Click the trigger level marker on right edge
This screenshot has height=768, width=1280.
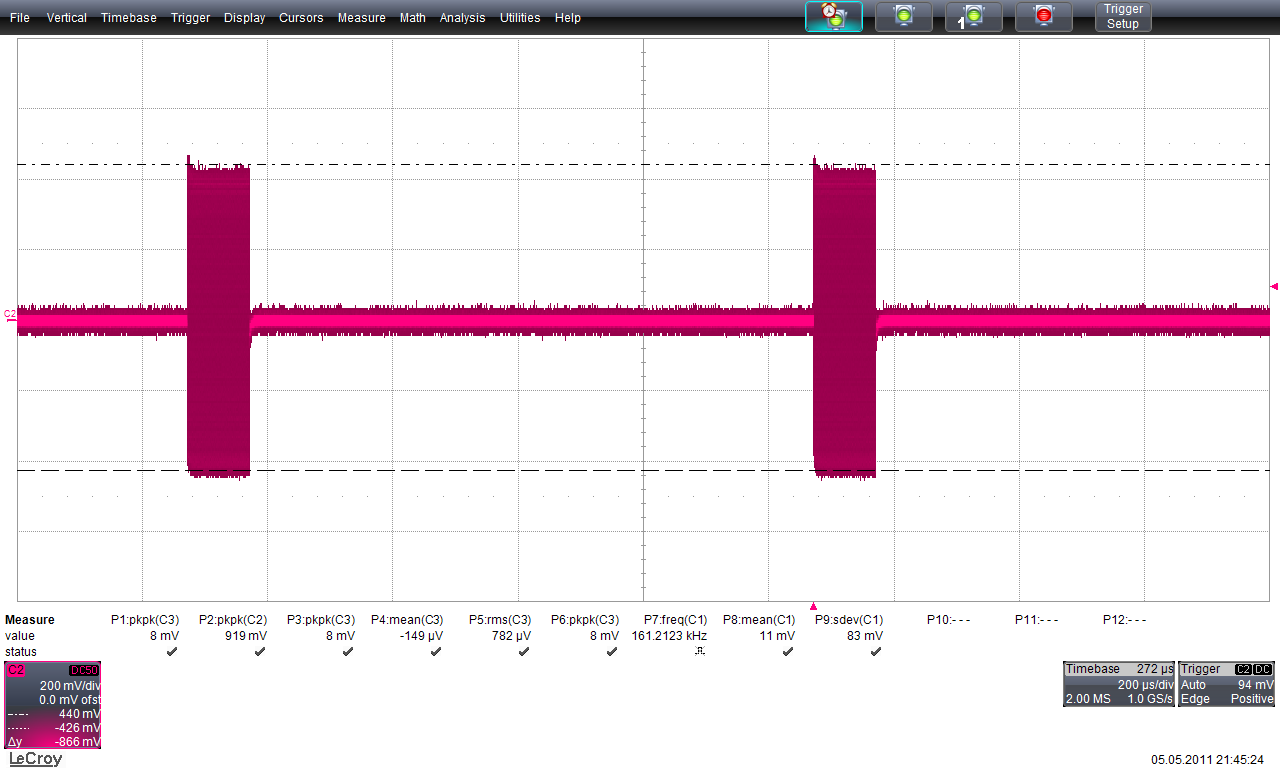coord(1274,287)
